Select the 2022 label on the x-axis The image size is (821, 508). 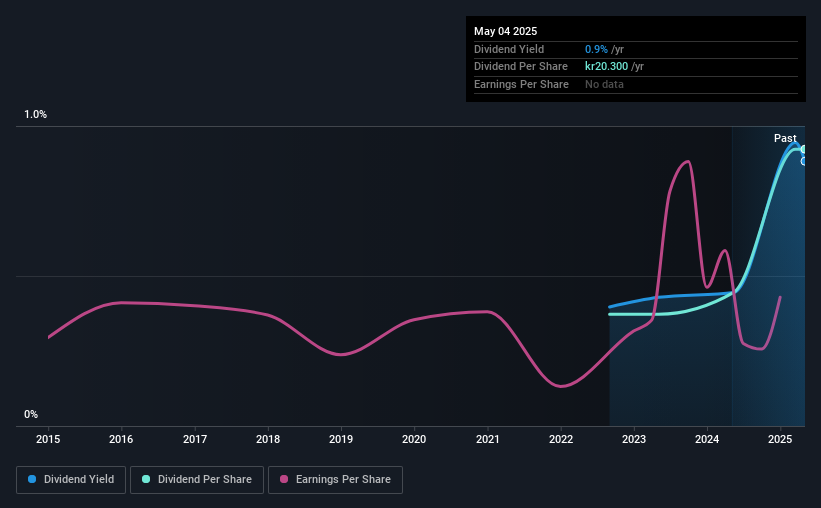(561, 439)
